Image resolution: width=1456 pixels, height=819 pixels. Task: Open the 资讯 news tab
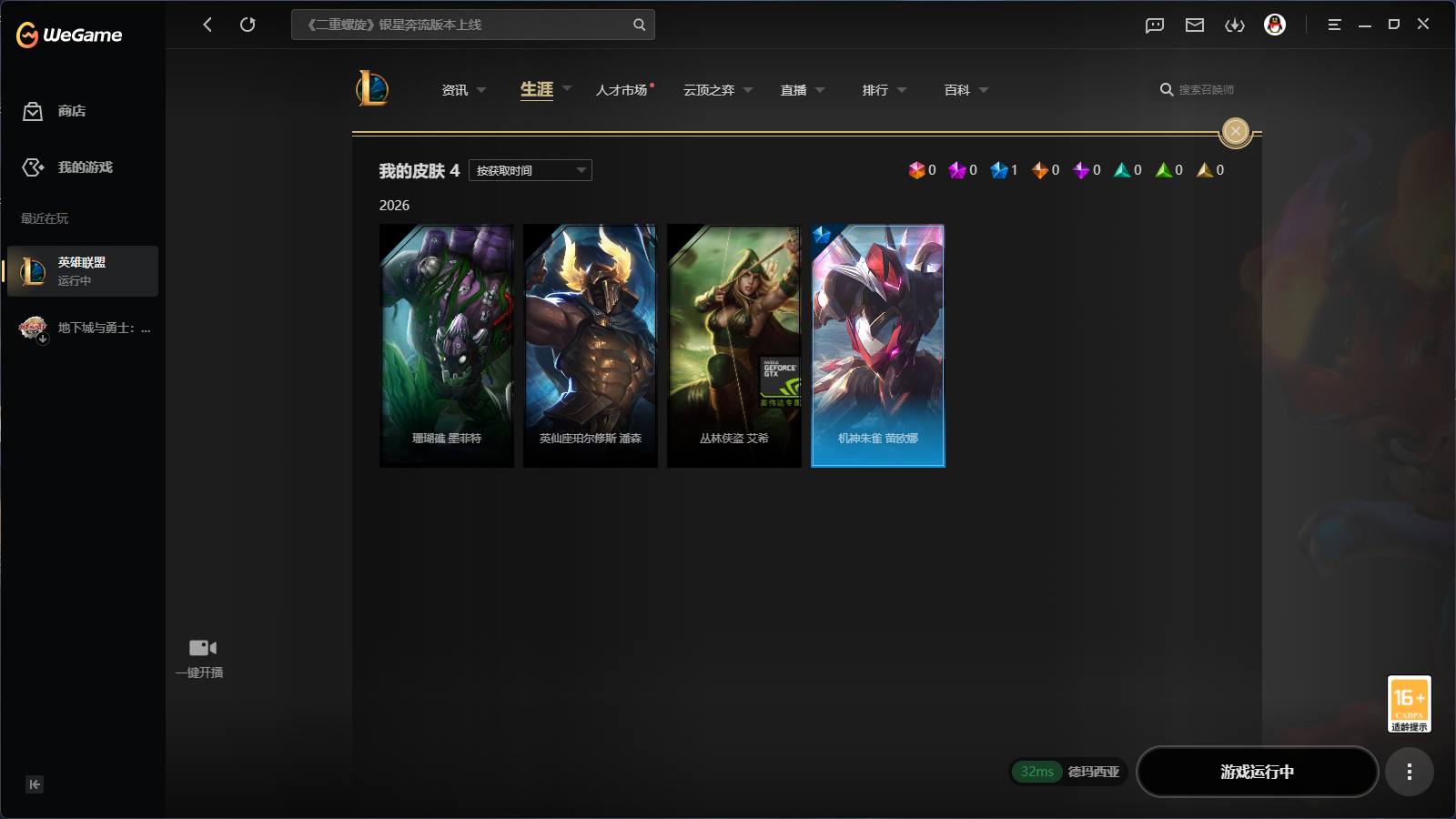click(x=455, y=90)
